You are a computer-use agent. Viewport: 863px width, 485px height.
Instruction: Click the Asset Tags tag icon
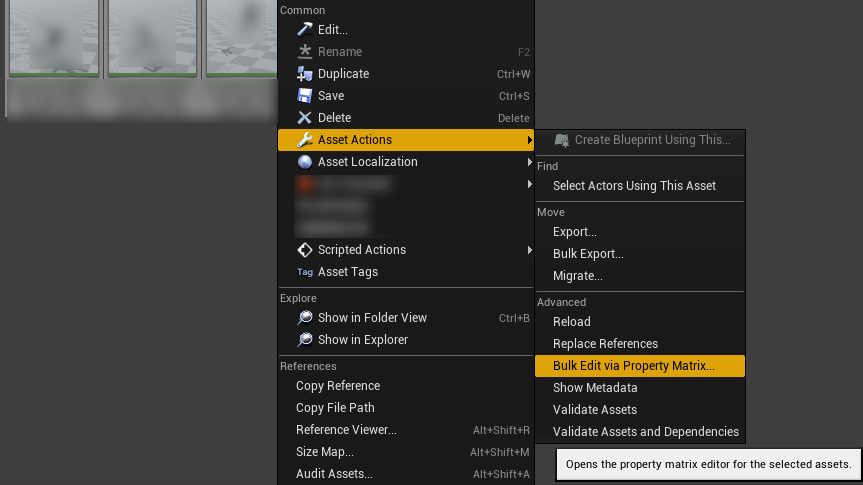[x=305, y=272]
